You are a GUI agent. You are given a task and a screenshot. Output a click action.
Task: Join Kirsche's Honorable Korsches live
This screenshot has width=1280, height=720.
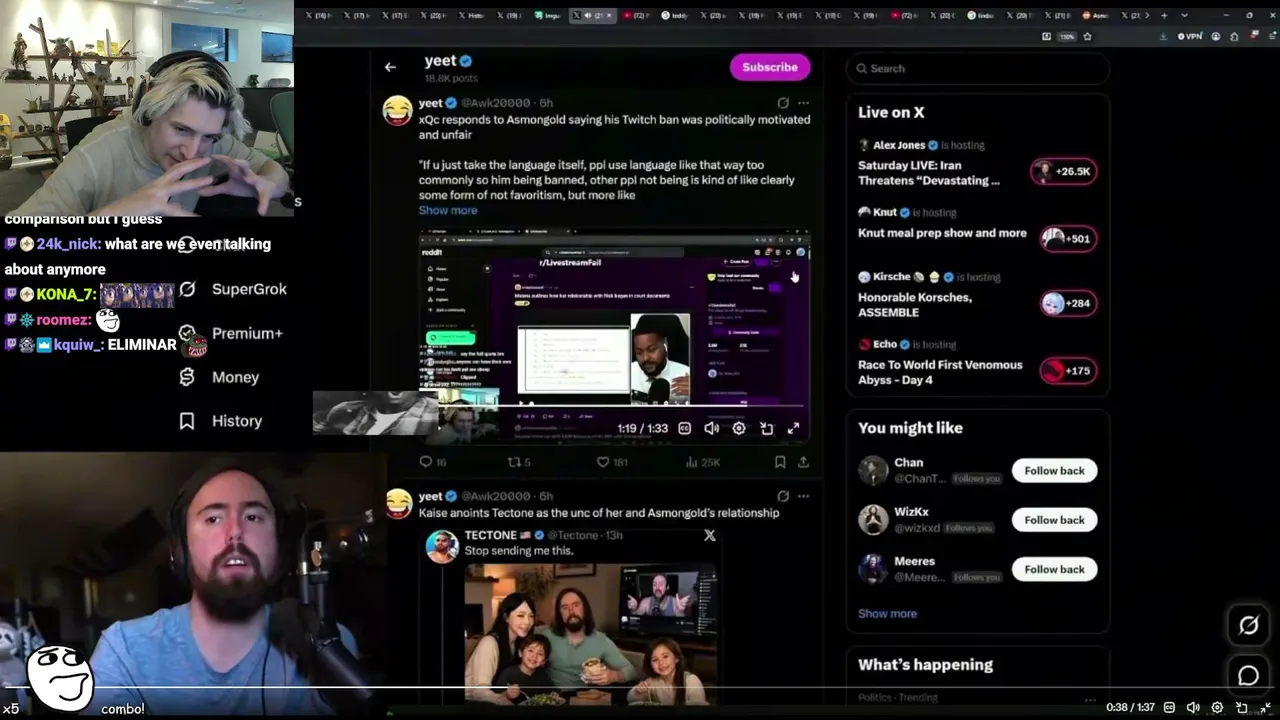[x=1067, y=303]
